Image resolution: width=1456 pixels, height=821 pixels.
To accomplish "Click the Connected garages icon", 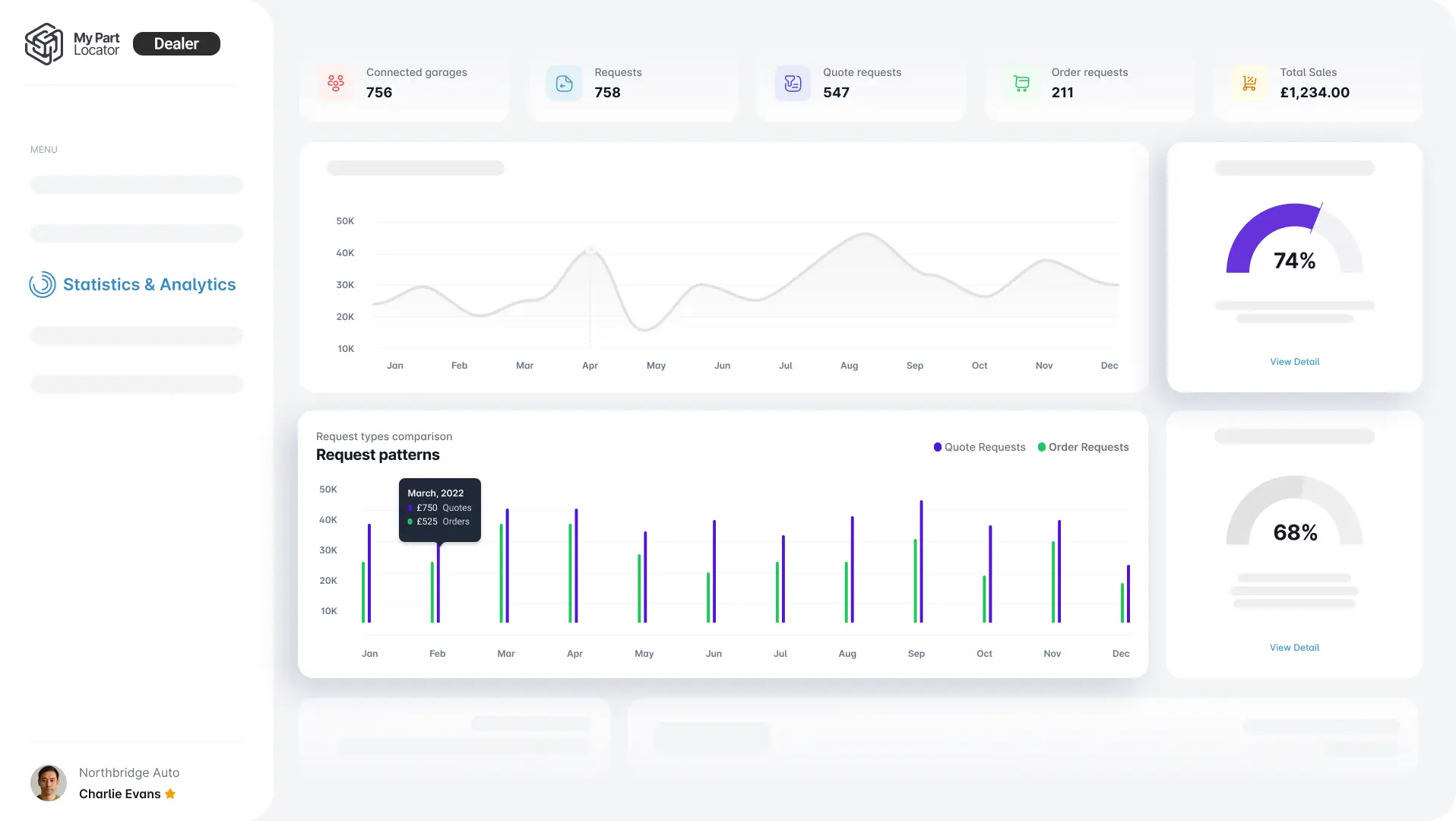I will (x=336, y=83).
